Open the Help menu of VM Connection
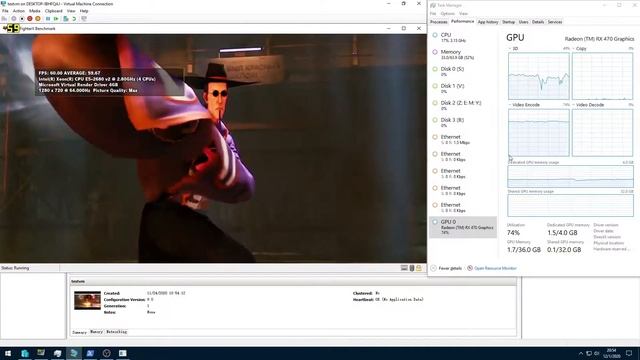Screen dimensions: 640x360 (84, 11)
